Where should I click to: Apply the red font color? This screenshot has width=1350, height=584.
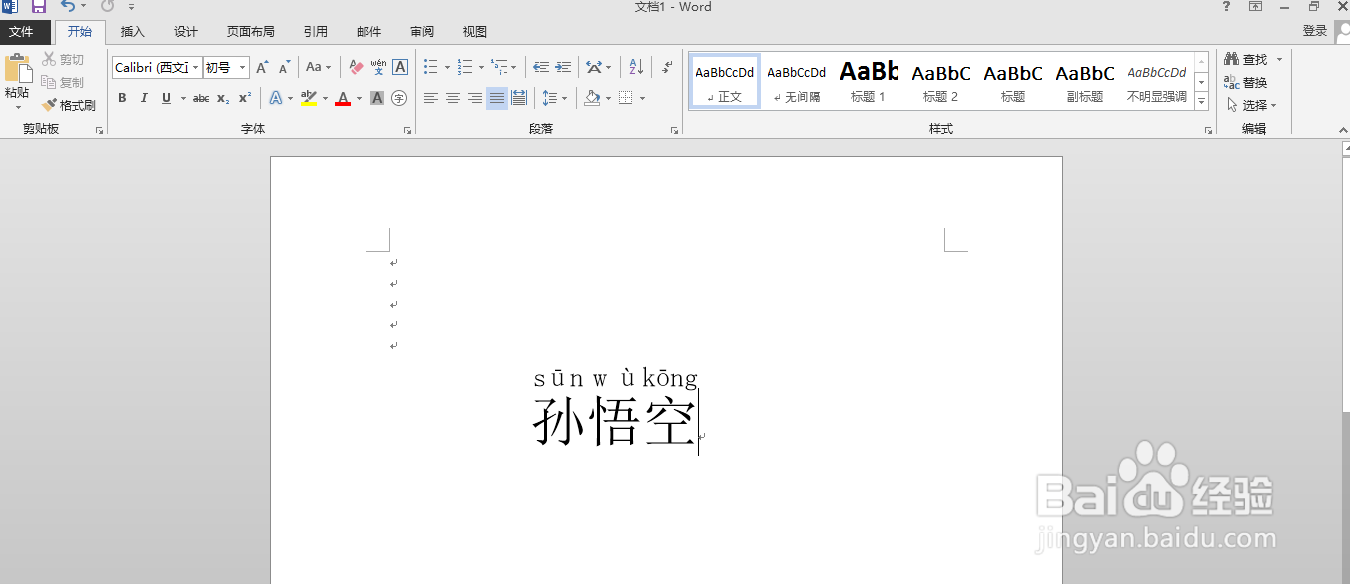pyautogui.click(x=343, y=98)
